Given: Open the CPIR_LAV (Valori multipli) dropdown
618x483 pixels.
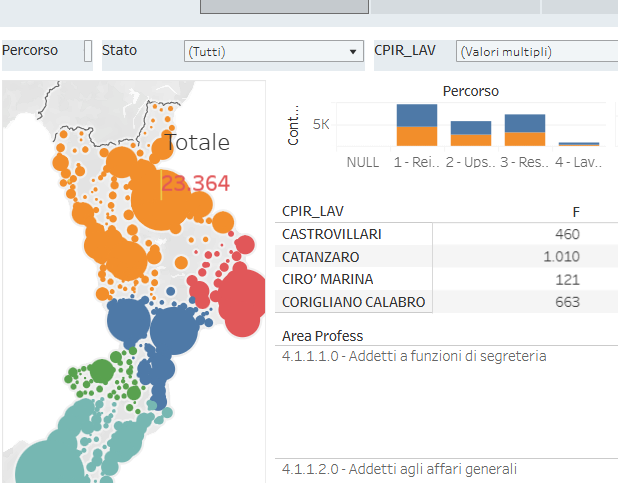Looking at the screenshot, I should click(x=537, y=51).
